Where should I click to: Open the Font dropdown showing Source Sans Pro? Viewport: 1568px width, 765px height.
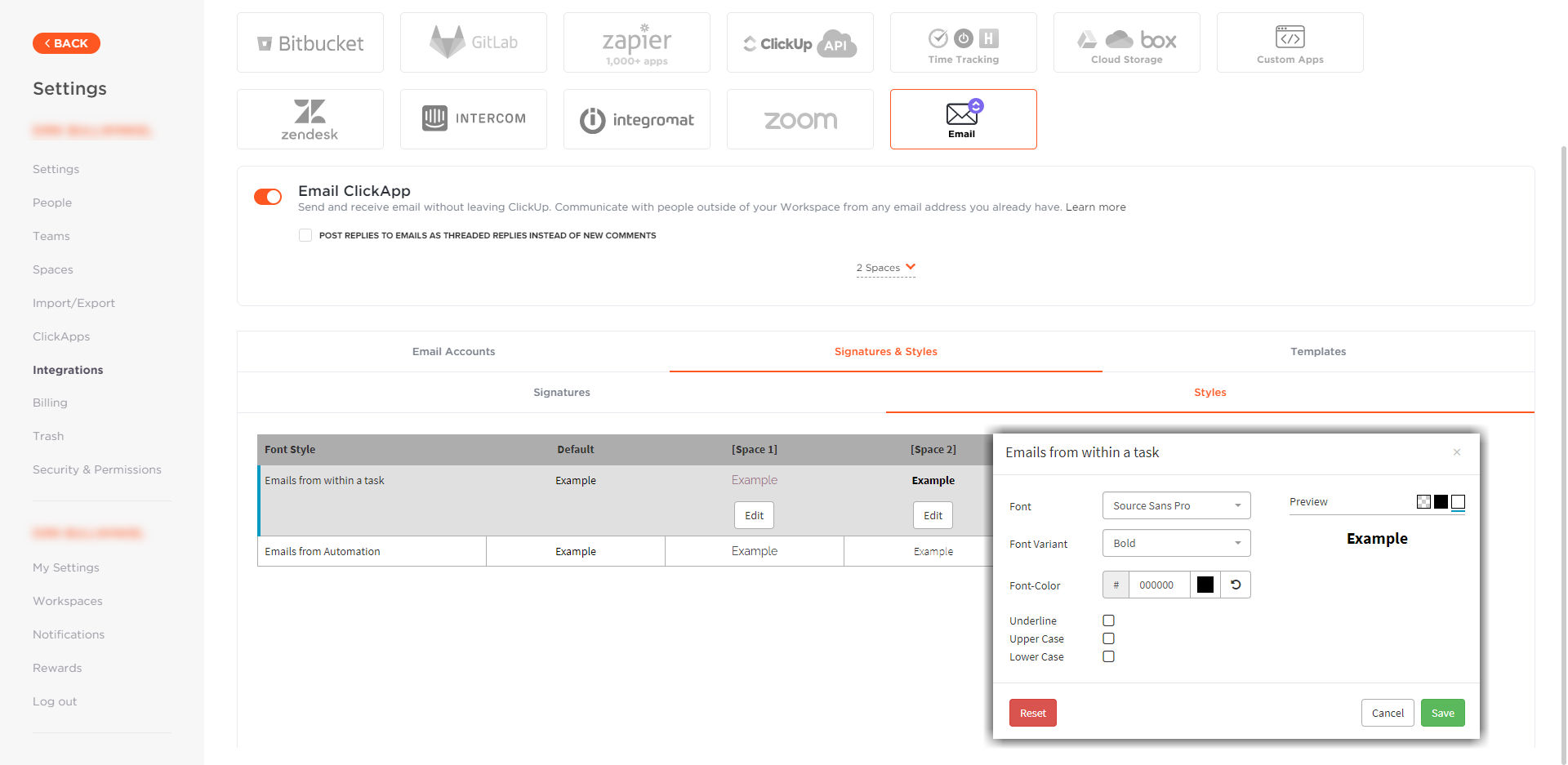click(1176, 505)
